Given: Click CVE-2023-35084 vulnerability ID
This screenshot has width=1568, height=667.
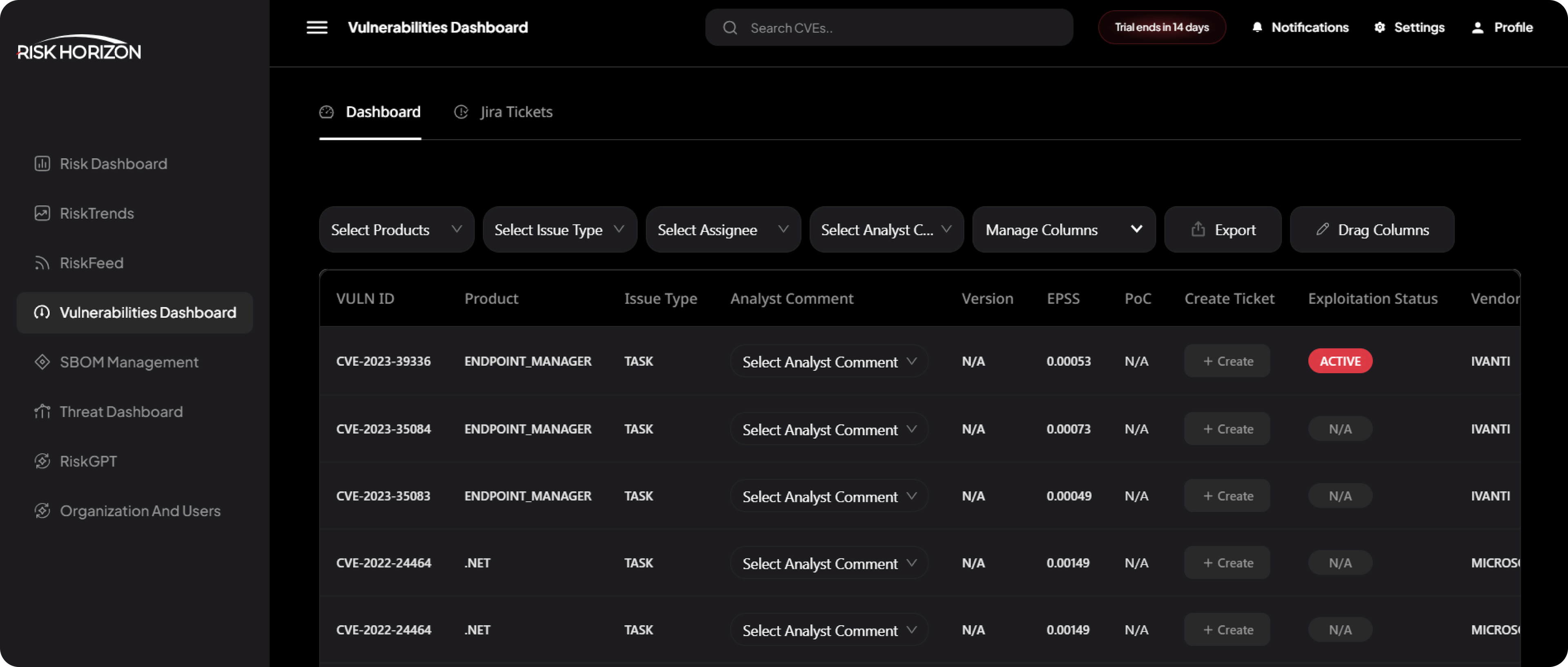Looking at the screenshot, I should pos(383,429).
